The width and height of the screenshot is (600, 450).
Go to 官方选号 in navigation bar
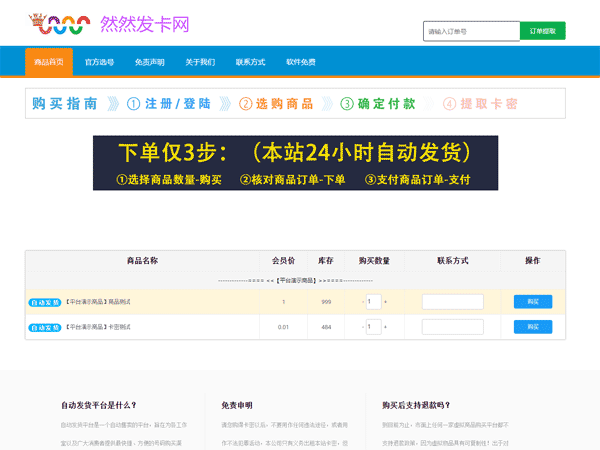(100, 62)
